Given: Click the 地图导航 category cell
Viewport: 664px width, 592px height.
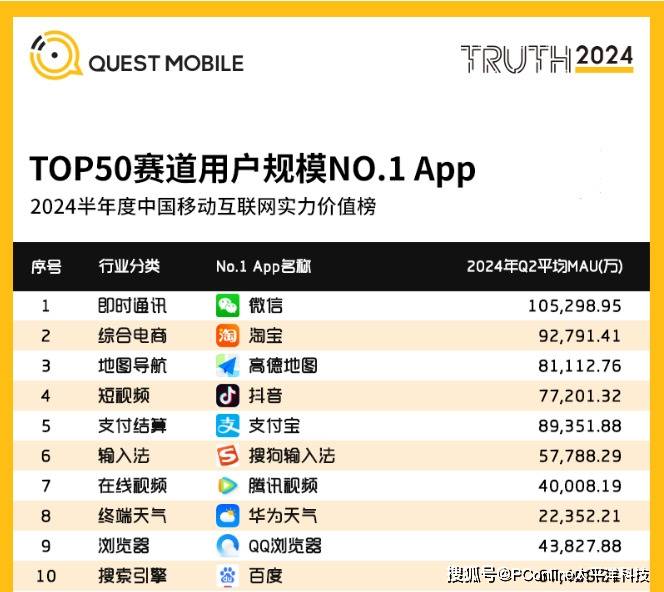Looking at the screenshot, I should click(x=132, y=366).
